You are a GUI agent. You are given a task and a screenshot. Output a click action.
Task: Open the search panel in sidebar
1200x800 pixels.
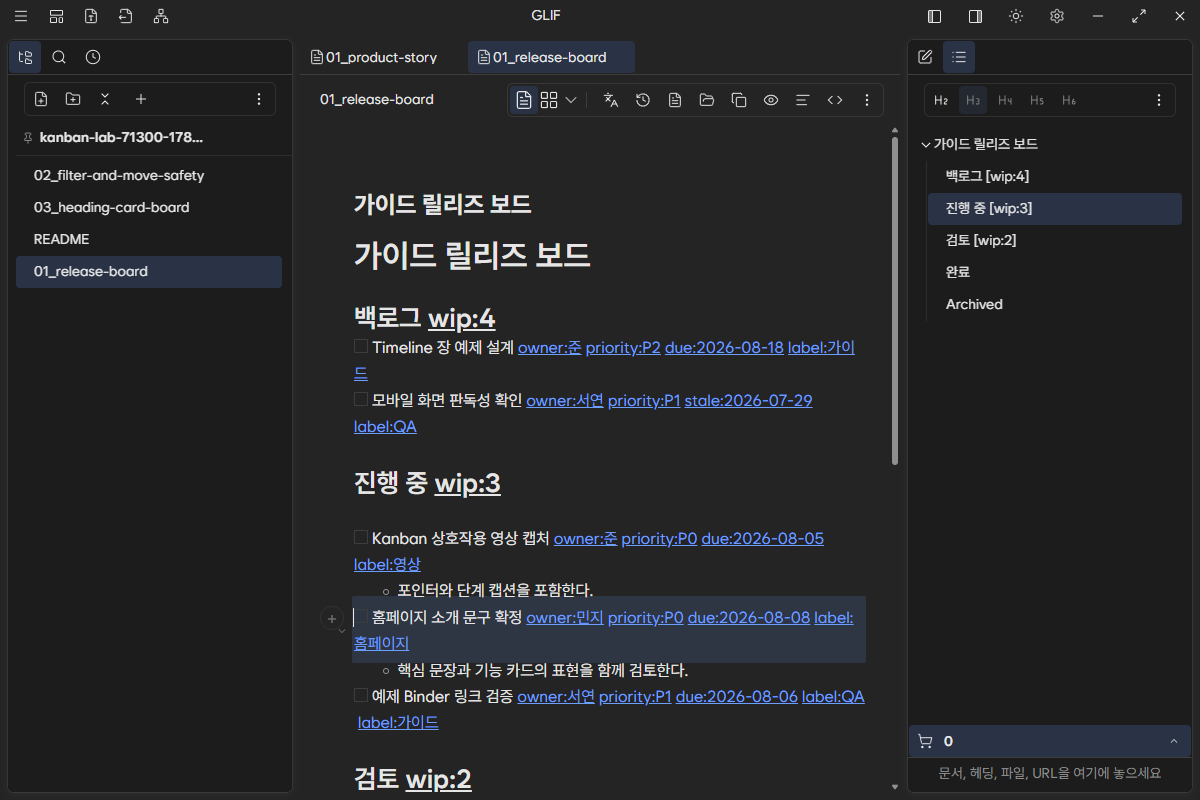pos(59,57)
